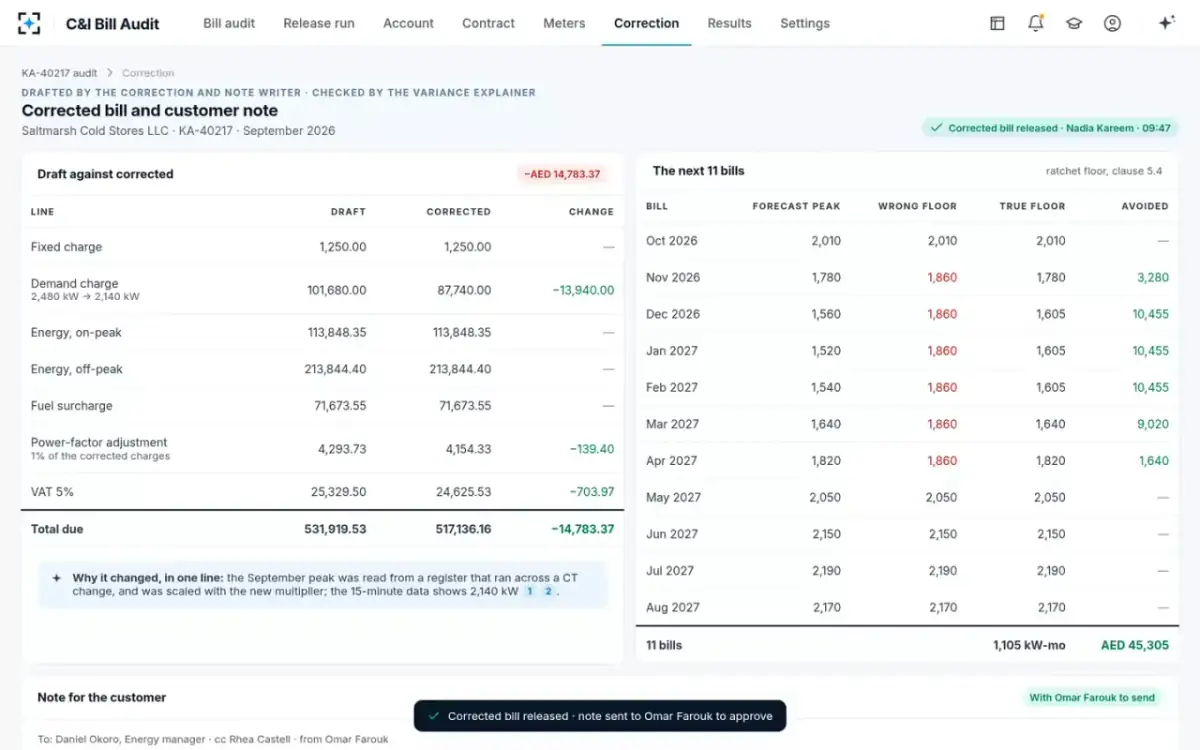Click the TRUE FLOOR column header
The width and height of the screenshot is (1200, 750).
(x=1032, y=206)
